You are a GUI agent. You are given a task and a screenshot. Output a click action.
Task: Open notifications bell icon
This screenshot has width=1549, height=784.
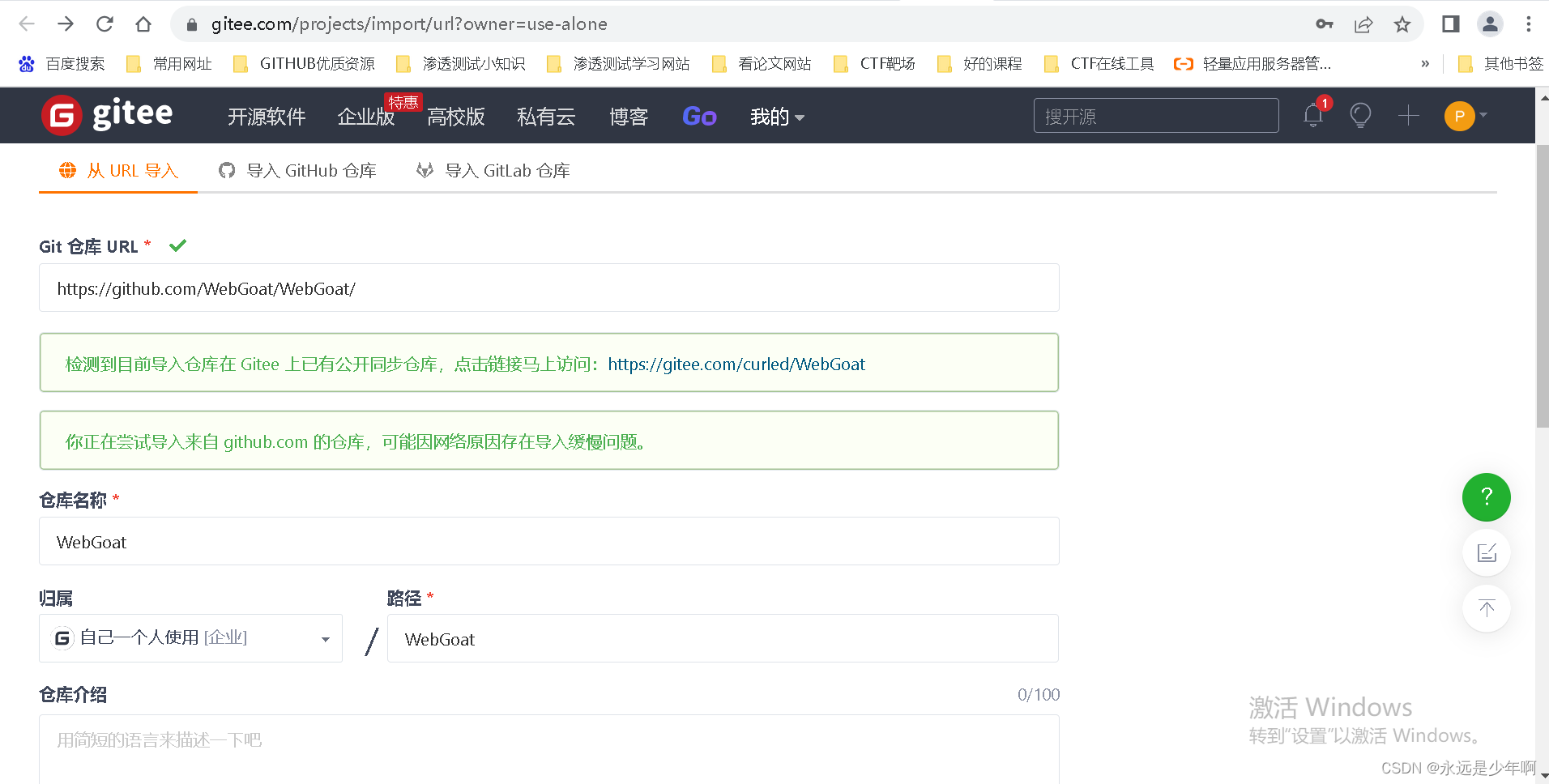point(1313,115)
